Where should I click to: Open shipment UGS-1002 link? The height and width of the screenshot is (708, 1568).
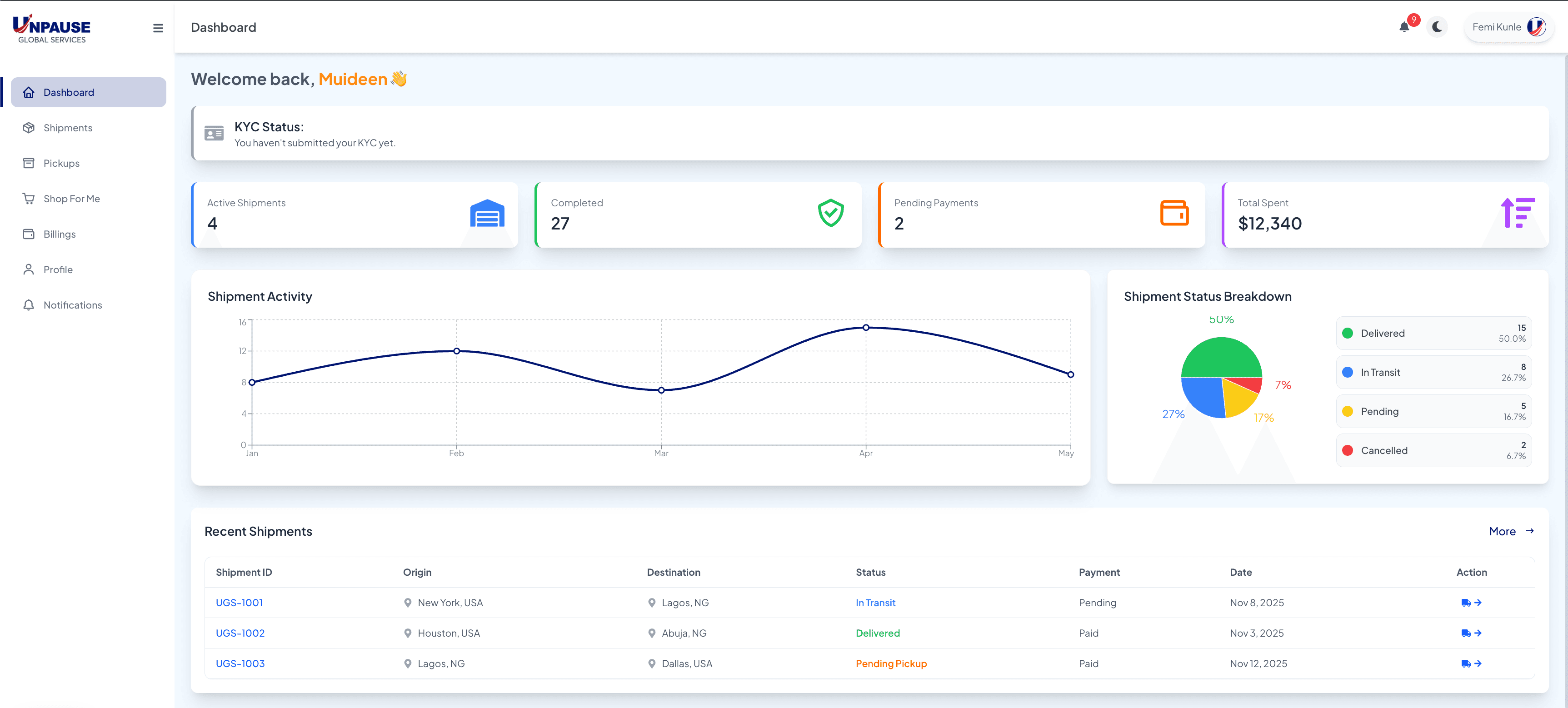240,633
